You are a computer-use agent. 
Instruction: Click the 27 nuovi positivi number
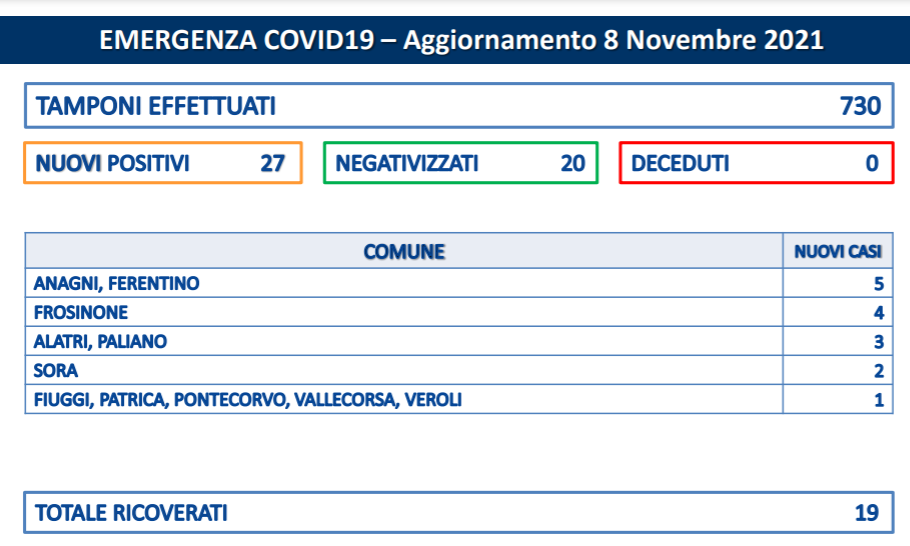click(x=272, y=164)
